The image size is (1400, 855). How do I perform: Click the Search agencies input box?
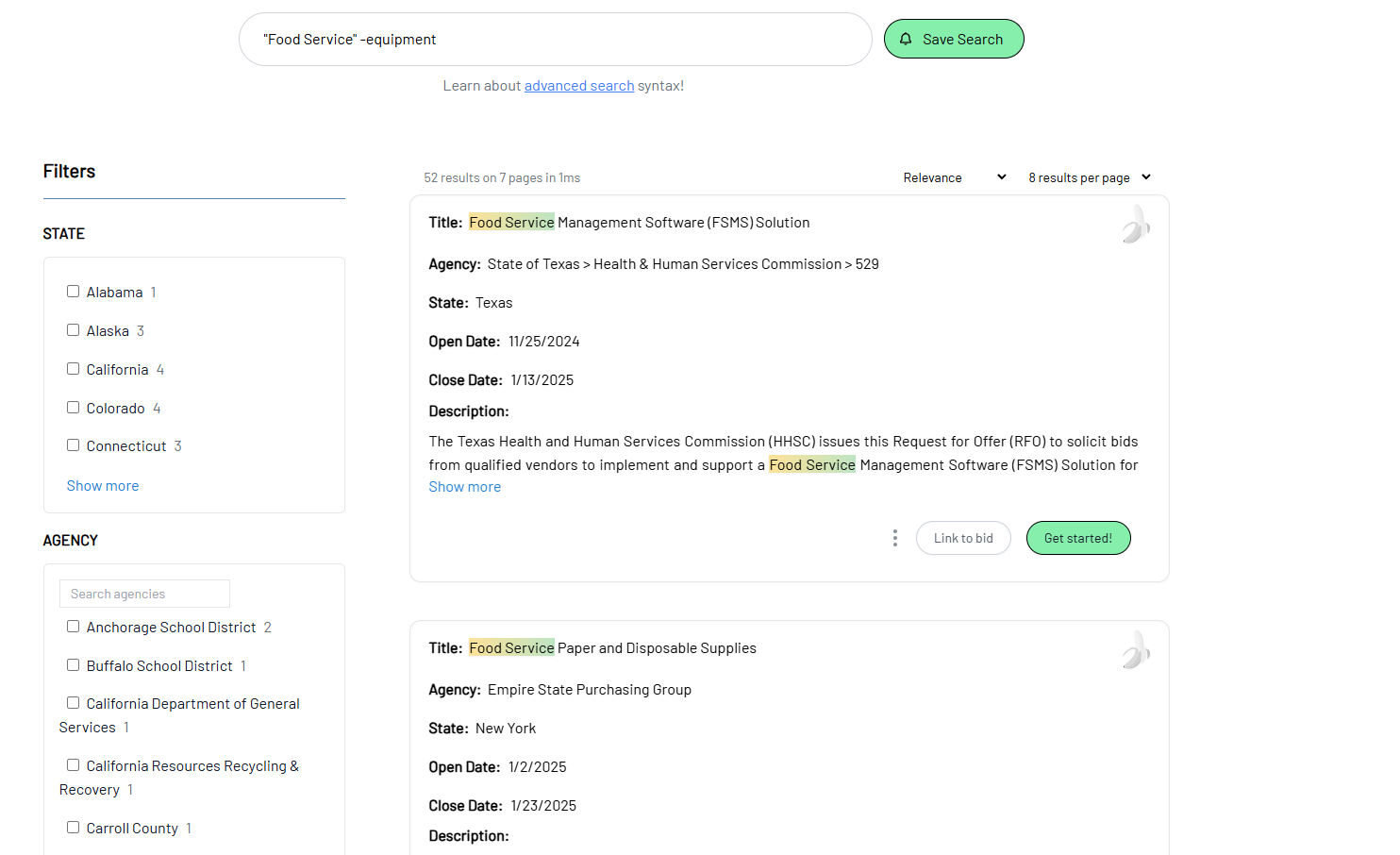[x=144, y=594]
